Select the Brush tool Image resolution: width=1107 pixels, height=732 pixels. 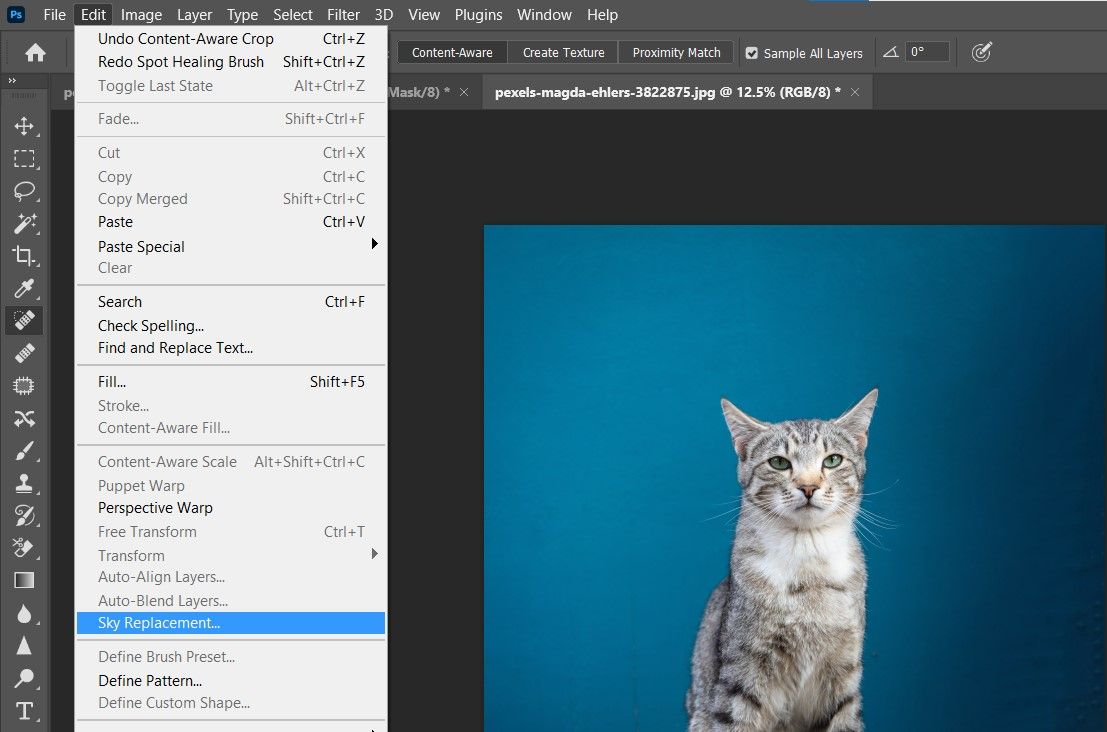24,451
